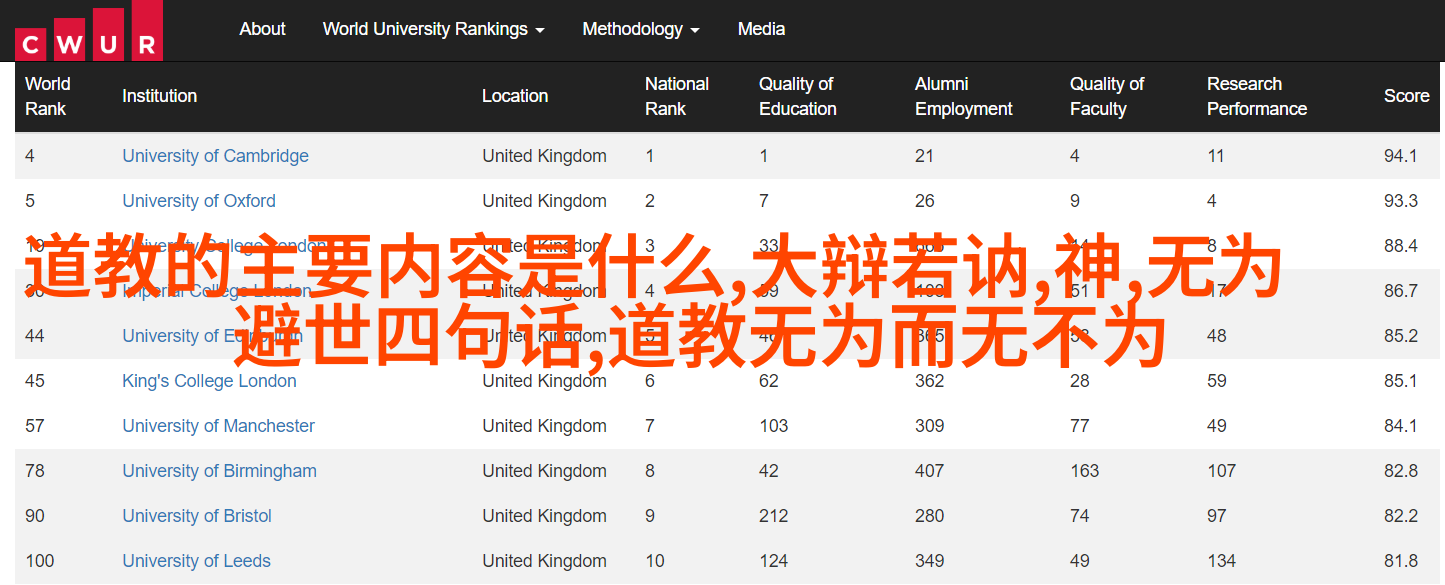Screen dimensions: 1445x585
Task: Click Cambridge's score 94.1
Action: 1401,156
